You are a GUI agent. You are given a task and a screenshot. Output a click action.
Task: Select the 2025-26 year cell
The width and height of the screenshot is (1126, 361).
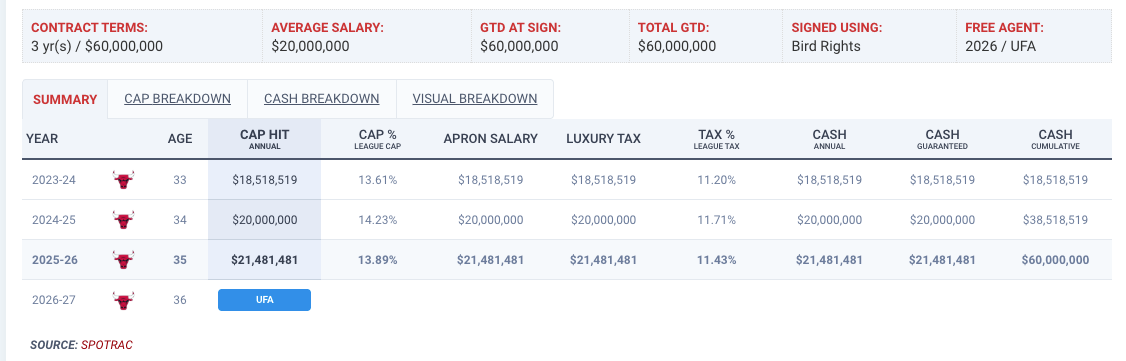pyautogui.click(x=55, y=260)
